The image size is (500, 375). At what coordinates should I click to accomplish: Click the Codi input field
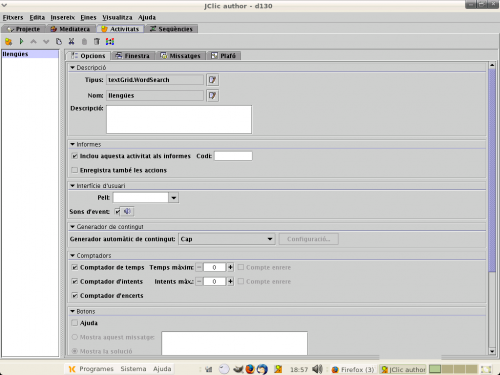click(233, 156)
